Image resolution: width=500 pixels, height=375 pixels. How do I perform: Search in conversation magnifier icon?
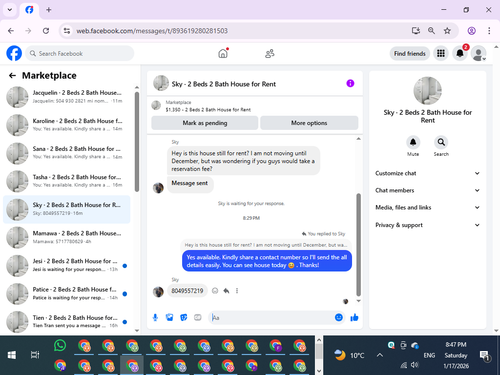pyautogui.click(x=441, y=142)
